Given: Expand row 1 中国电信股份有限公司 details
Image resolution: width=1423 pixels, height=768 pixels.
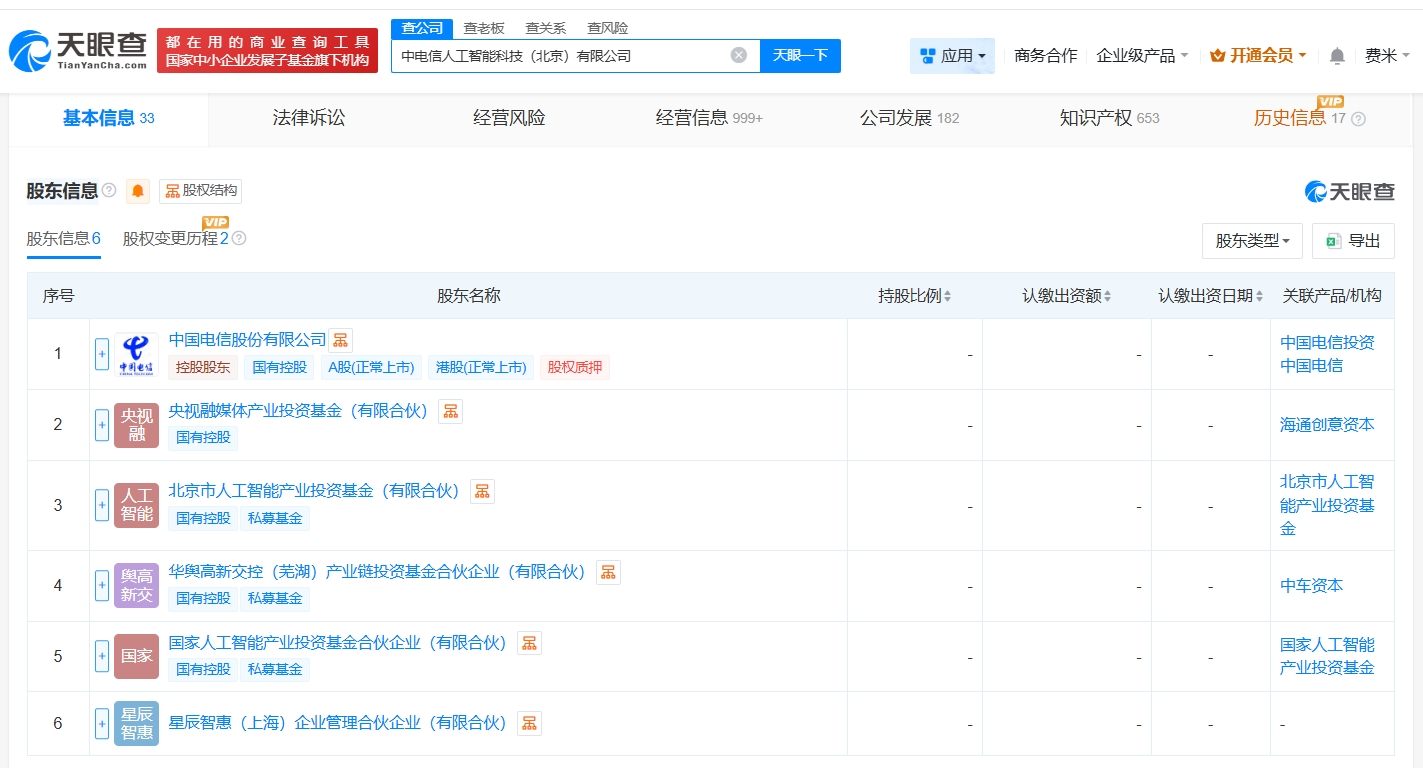Looking at the screenshot, I should [x=102, y=354].
